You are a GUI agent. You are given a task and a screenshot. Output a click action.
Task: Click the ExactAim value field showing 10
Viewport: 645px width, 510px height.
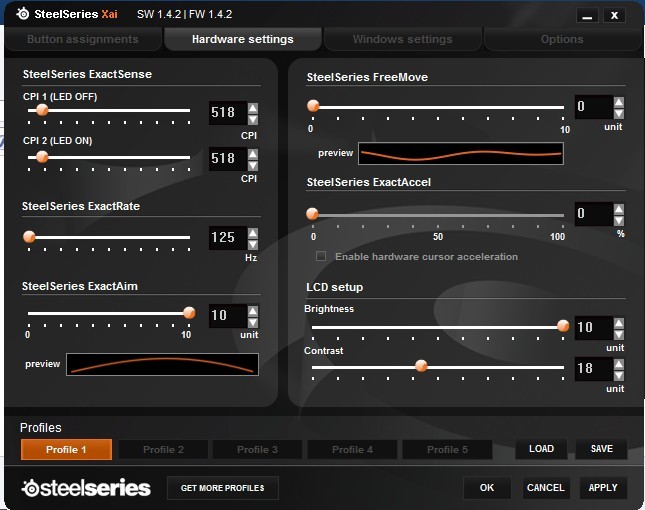pyautogui.click(x=228, y=316)
